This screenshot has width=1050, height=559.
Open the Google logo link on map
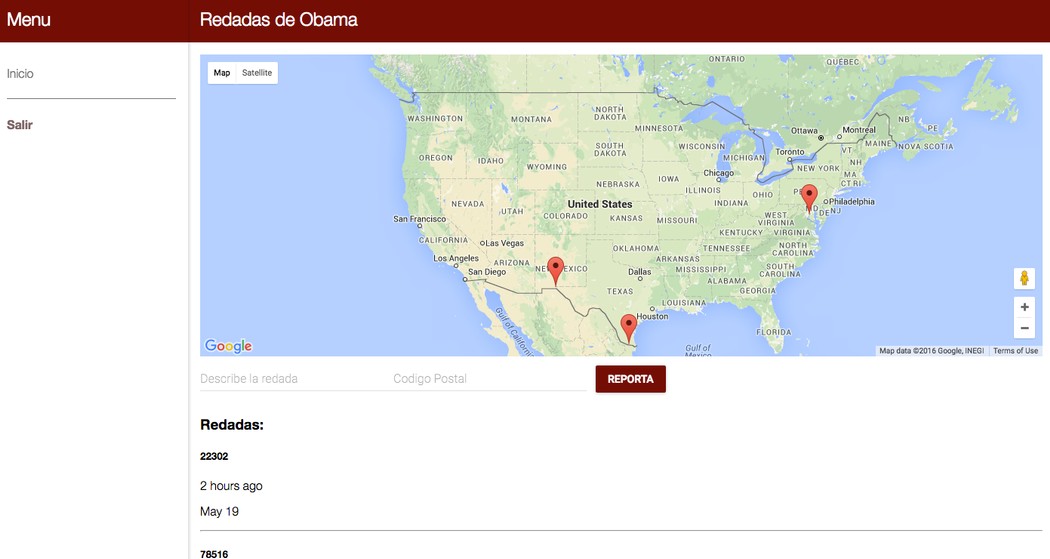228,346
